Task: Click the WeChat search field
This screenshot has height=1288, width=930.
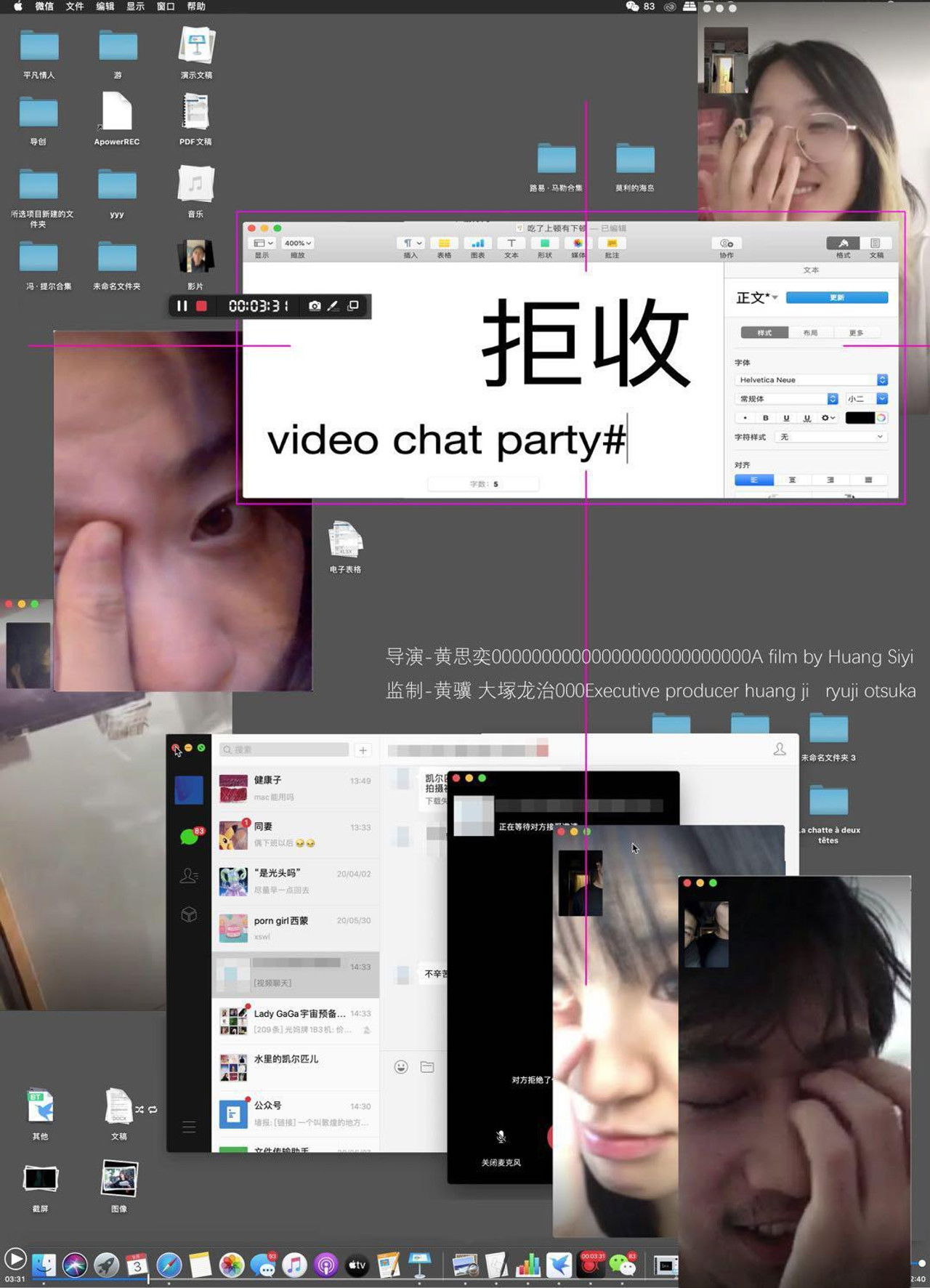Action: click(x=285, y=749)
